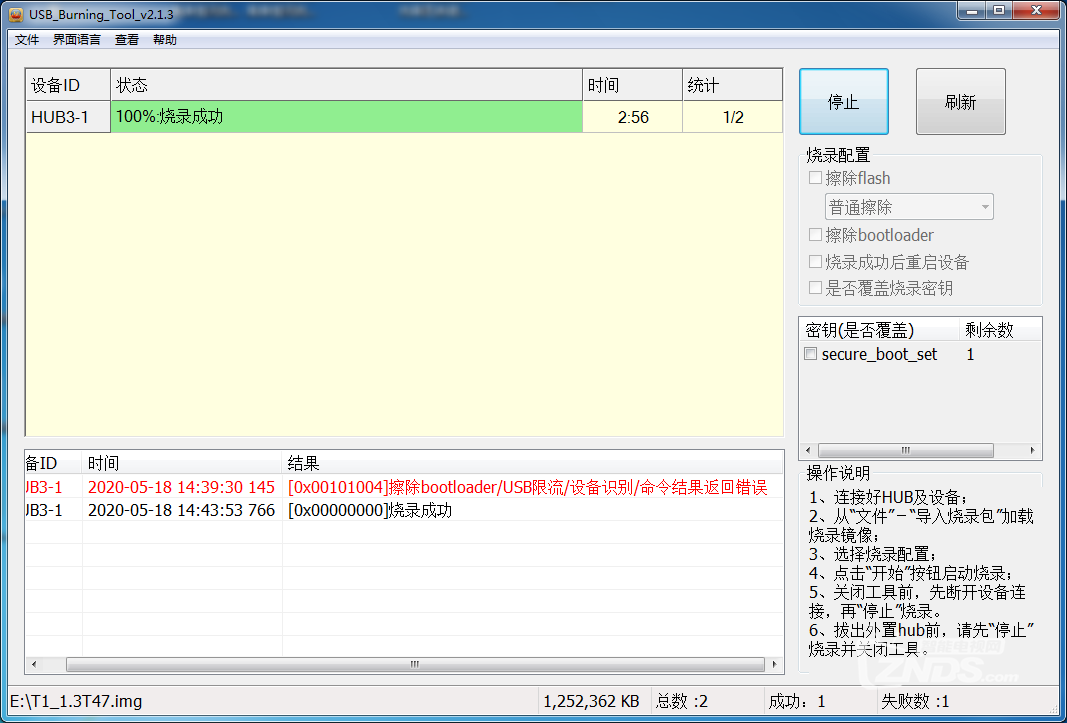Open the 文件 menu
The width and height of the screenshot is (1067, 723).
pos(27,40)
